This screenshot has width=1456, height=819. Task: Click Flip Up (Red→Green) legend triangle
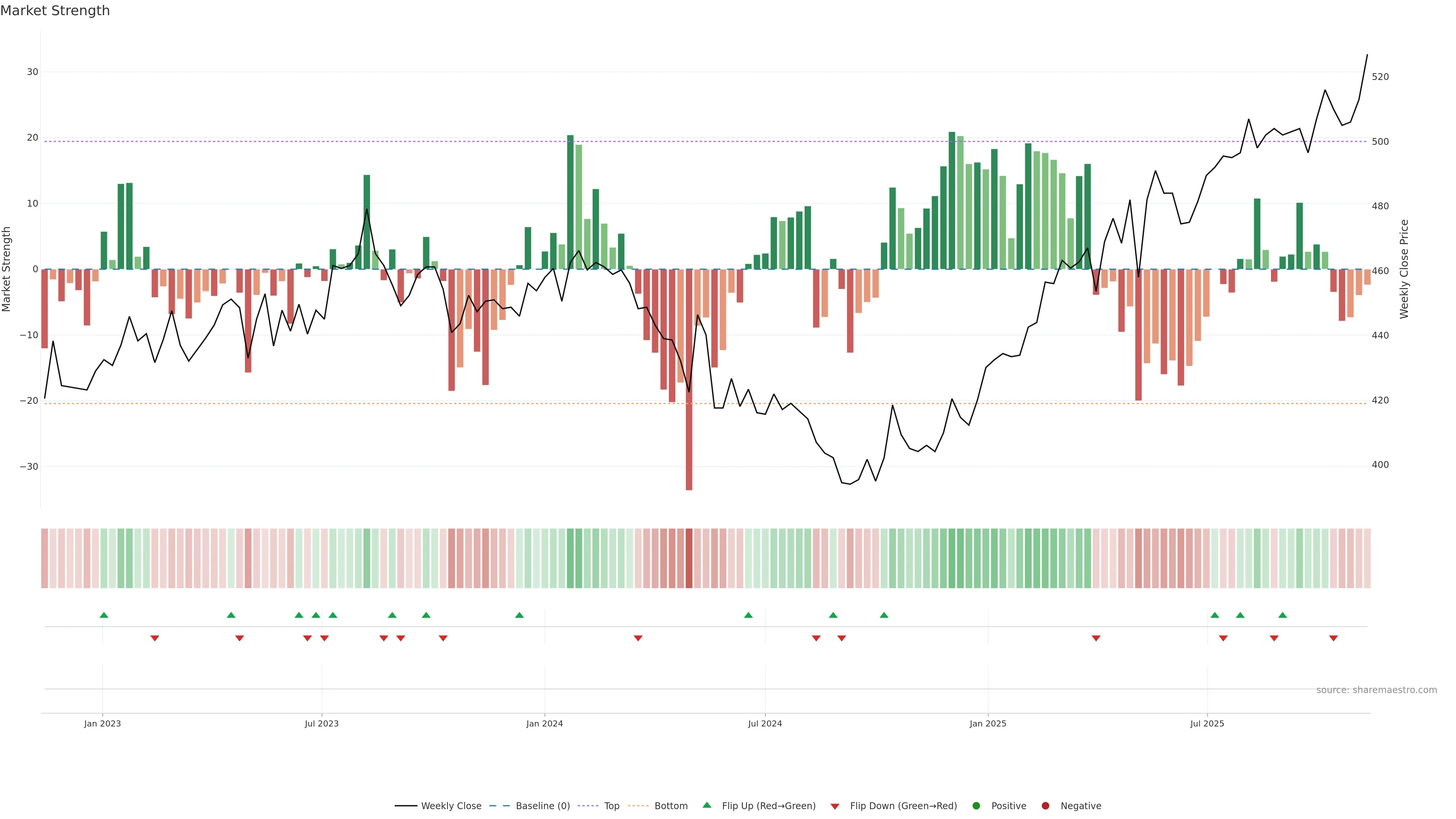click(x=706, y=805)
